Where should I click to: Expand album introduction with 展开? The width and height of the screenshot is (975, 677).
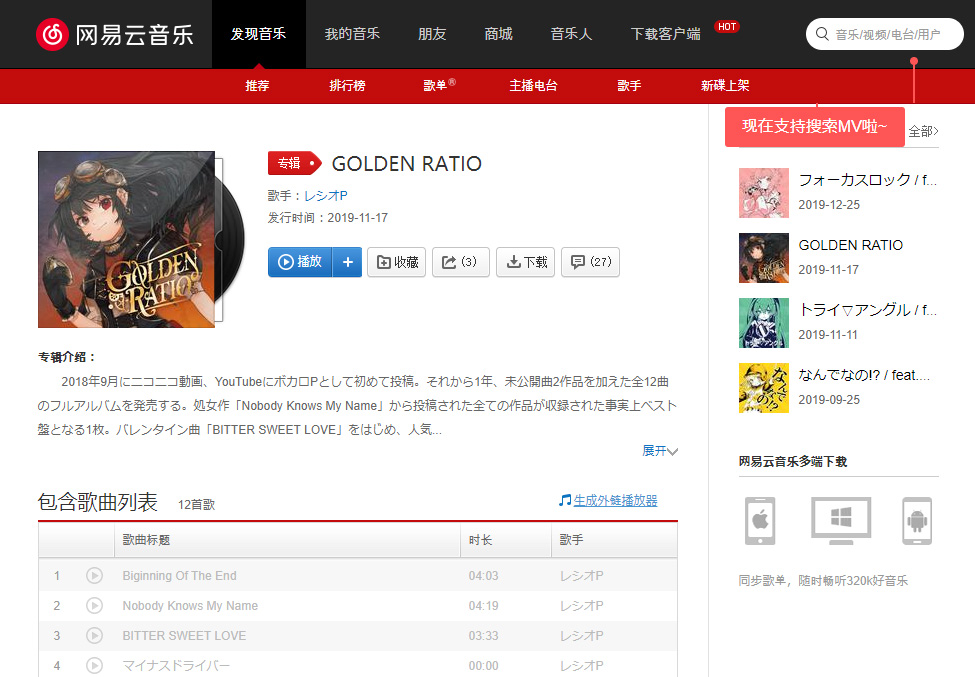tap(659, 451)
